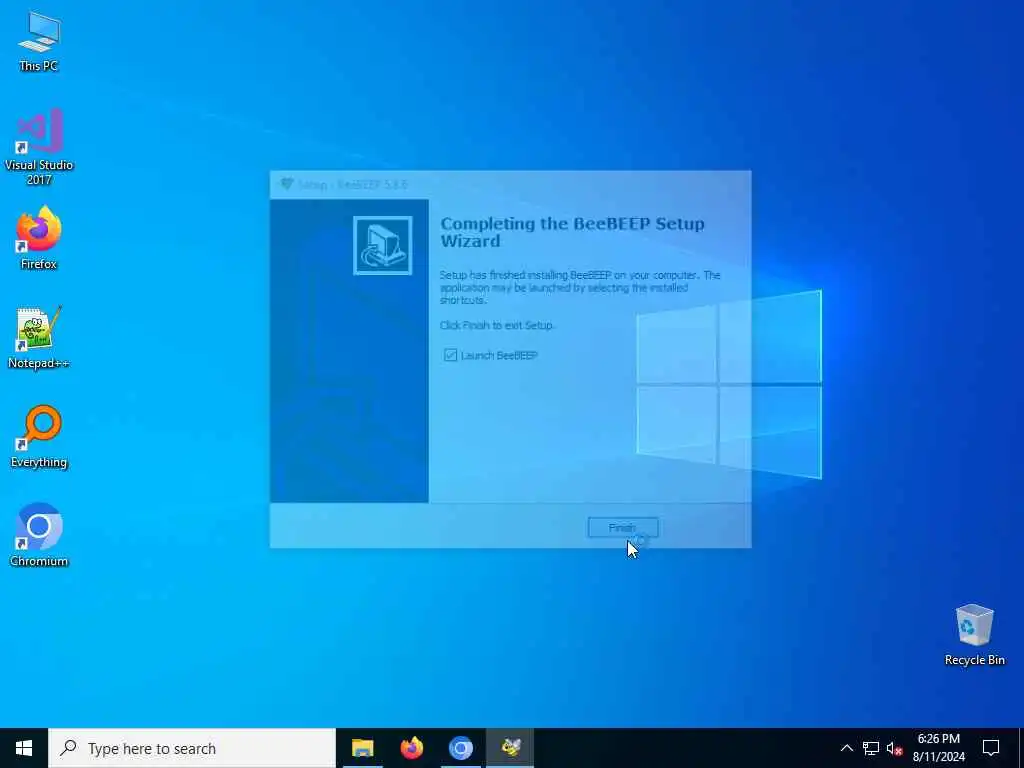The height and width of the screenshot is (768, 1024).
Task: Show hidden system tray icons
Action: tap(846, 748)
